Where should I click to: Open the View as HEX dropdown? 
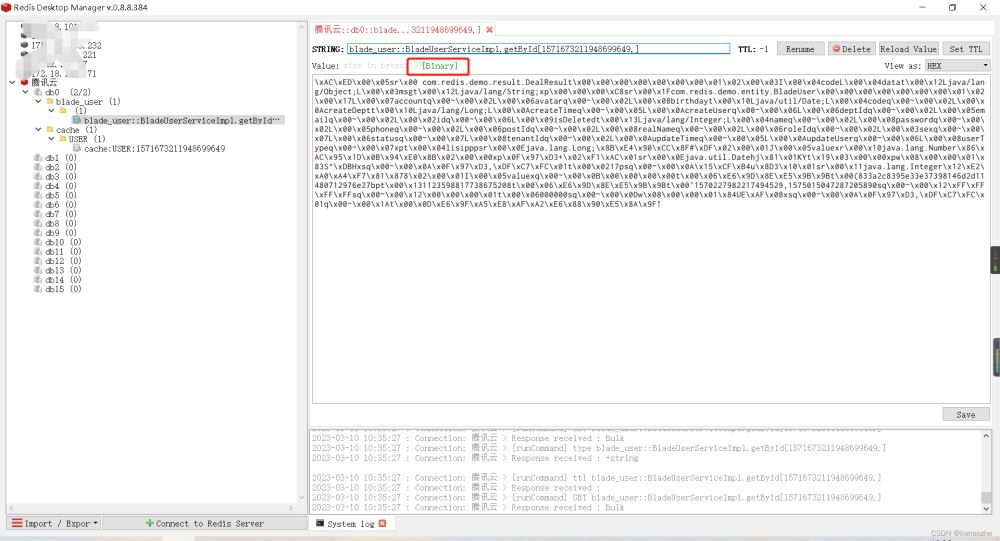(957, 66)
